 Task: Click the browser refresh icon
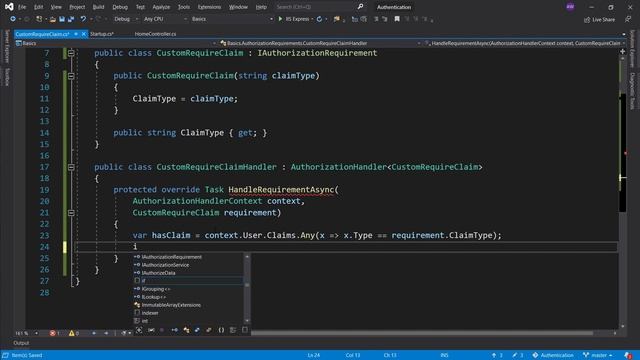[x=319, y=19]
